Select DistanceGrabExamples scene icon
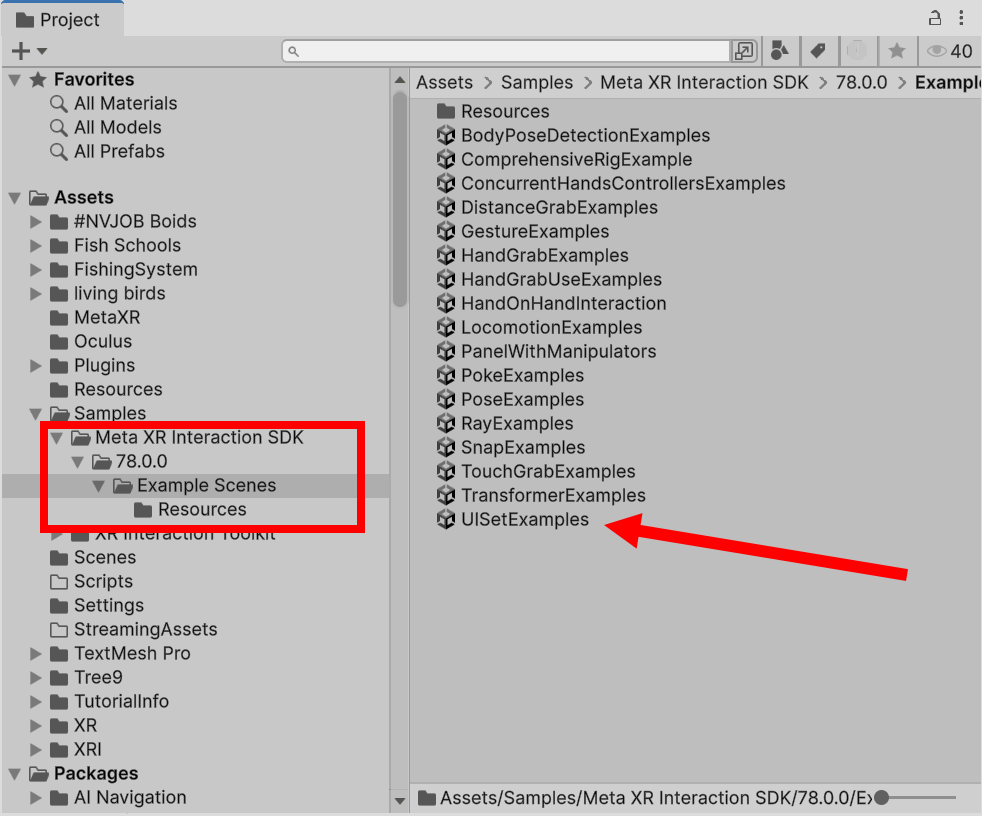The height and width of the screenshot is (816, 982). click(x=446, y=207)
